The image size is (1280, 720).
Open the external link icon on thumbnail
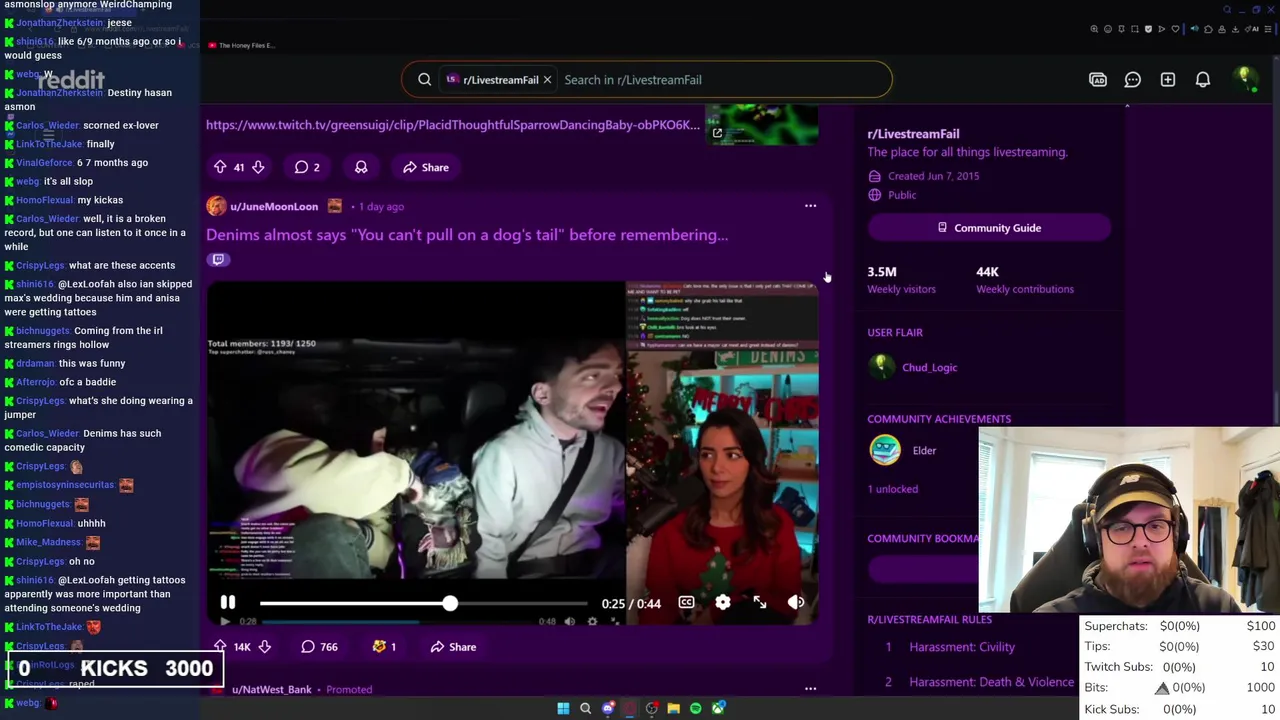point(717,132)
